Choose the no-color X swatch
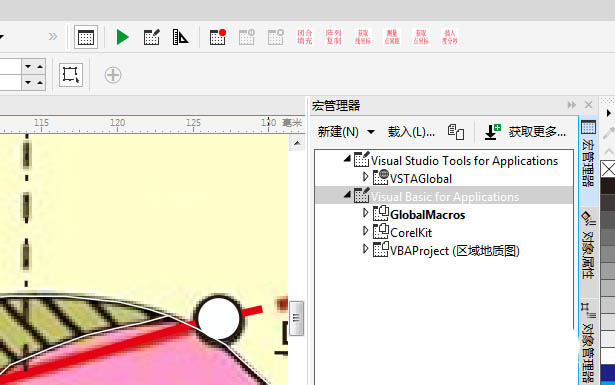615x385 pixels. coord(608,169)
